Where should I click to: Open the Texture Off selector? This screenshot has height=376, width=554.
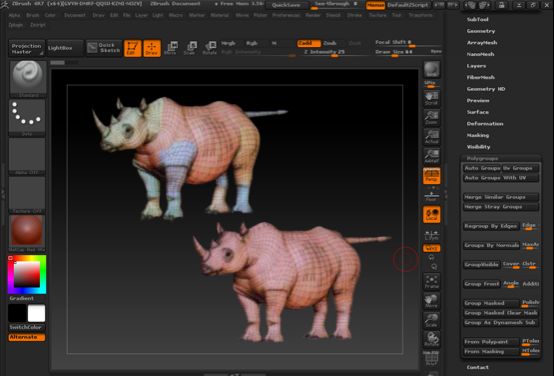click(x=28, y=195)
